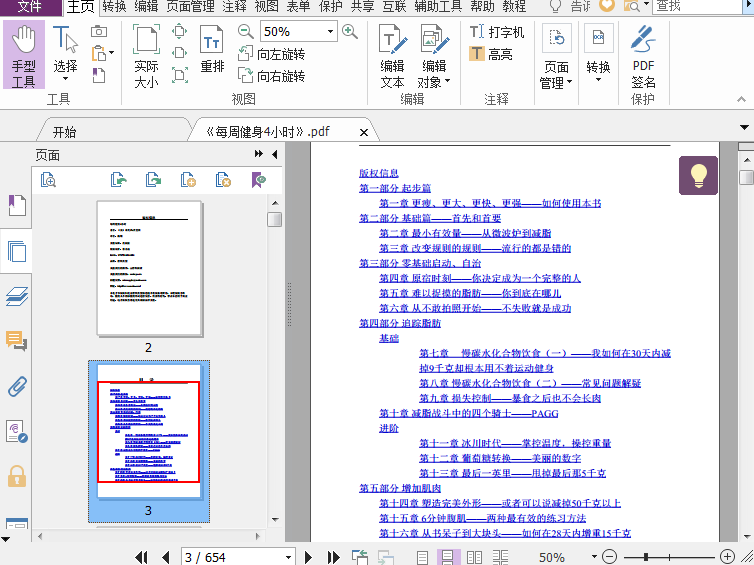Open Edit Text tool (编辑文本)
Screen dimensions: 754x565
pos(392,57)
